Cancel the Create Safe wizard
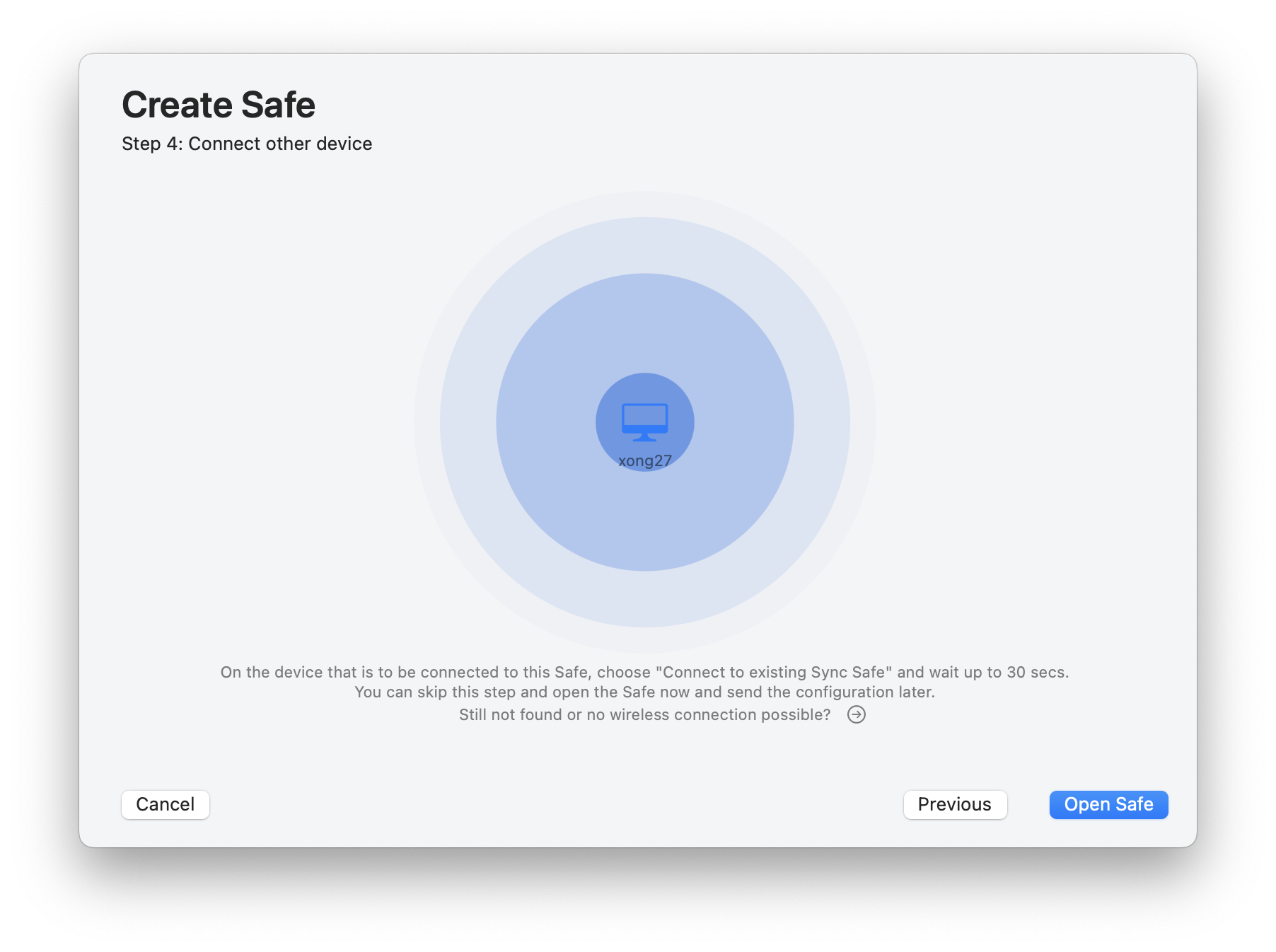 (x=166, y=804)
